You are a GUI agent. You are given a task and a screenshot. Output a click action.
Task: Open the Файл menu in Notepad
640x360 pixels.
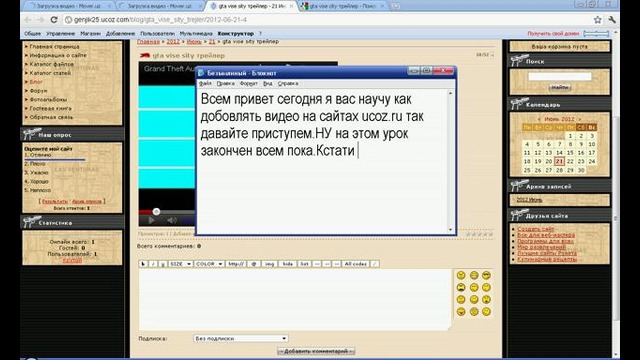coord(205,83)
